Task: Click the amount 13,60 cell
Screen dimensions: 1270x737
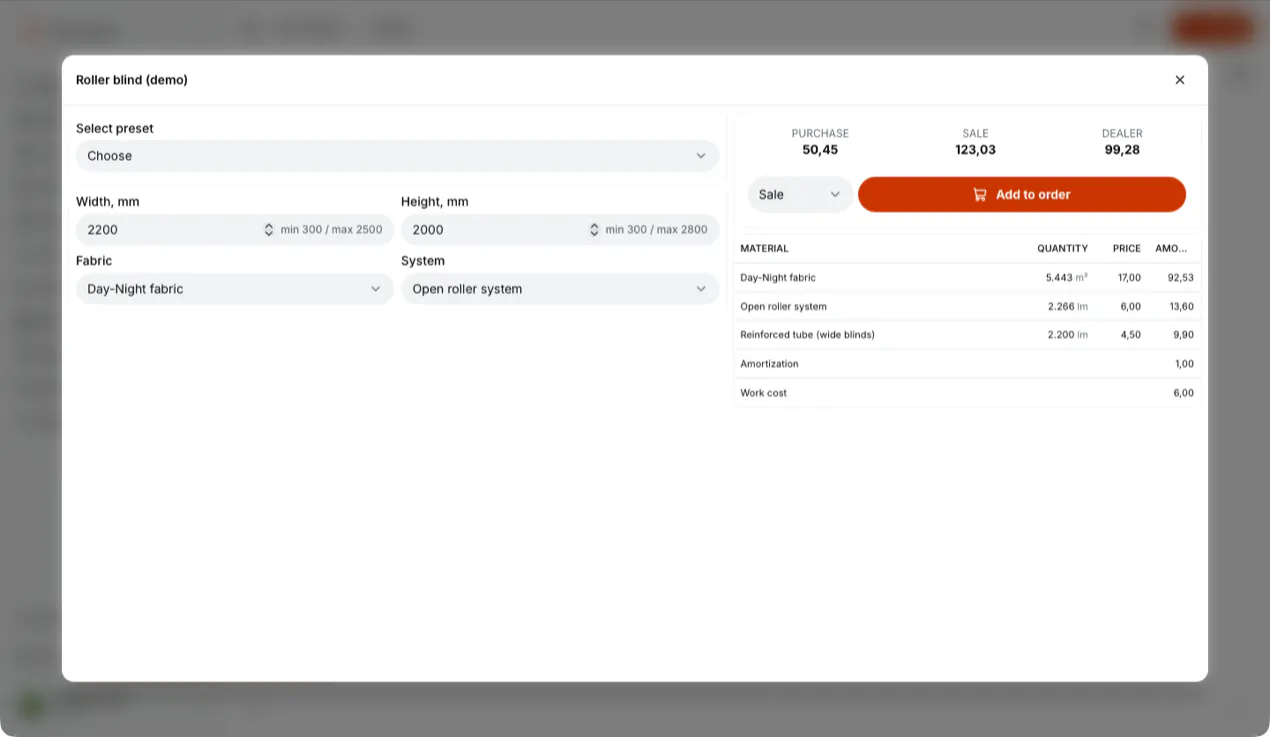Action: coord(1181,306)
